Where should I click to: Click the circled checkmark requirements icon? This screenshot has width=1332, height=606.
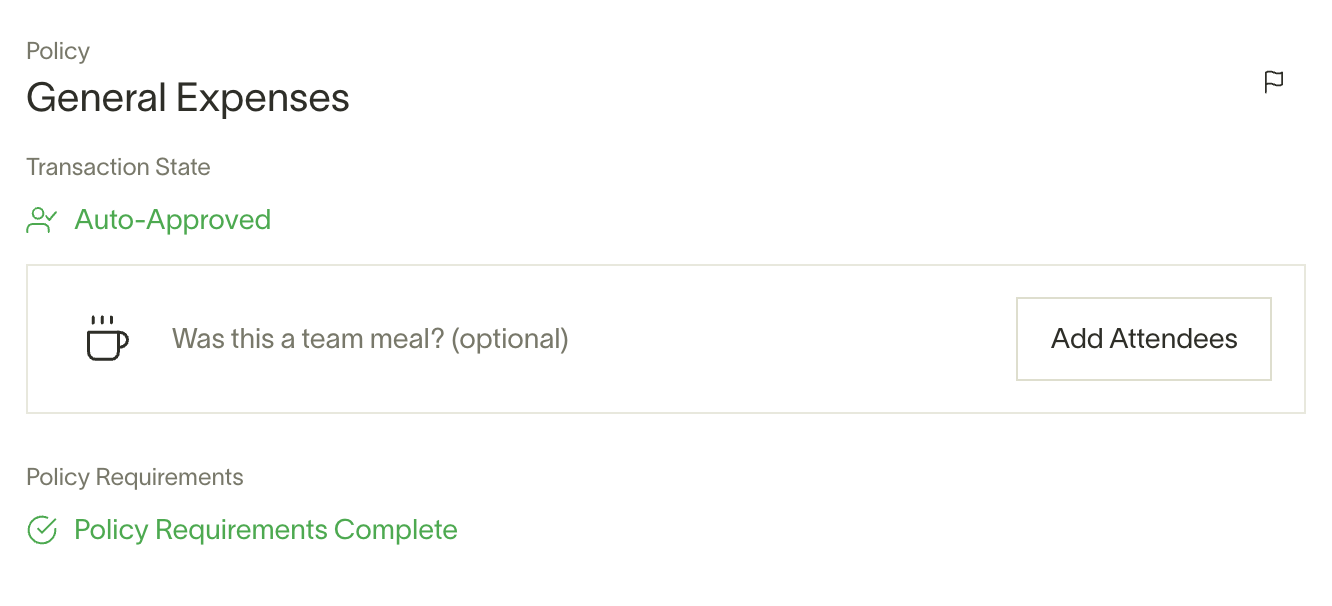[41, 530]
